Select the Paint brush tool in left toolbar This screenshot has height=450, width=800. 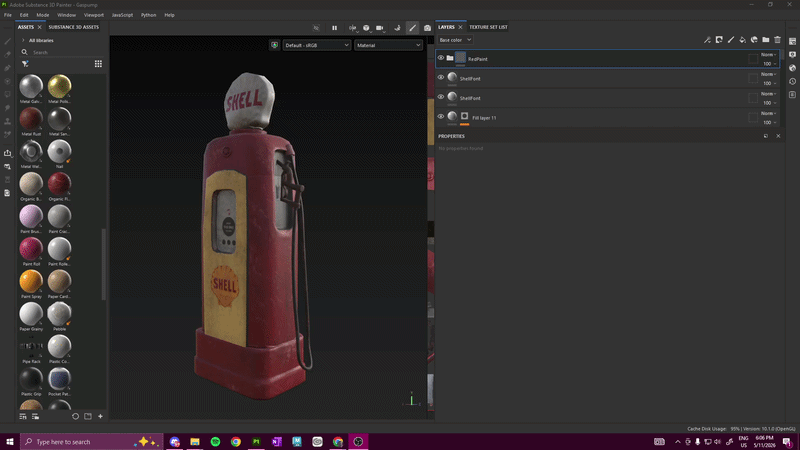(8, 41)
